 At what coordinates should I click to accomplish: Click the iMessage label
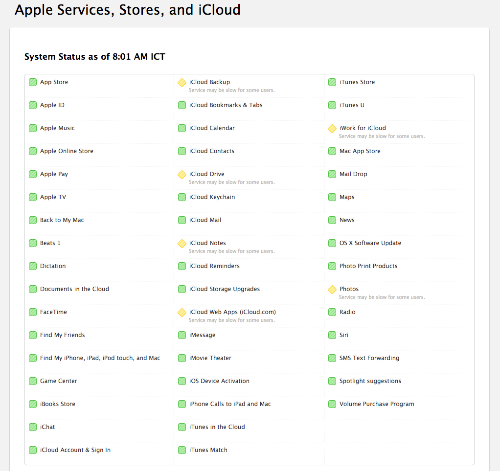click(203, 335)
